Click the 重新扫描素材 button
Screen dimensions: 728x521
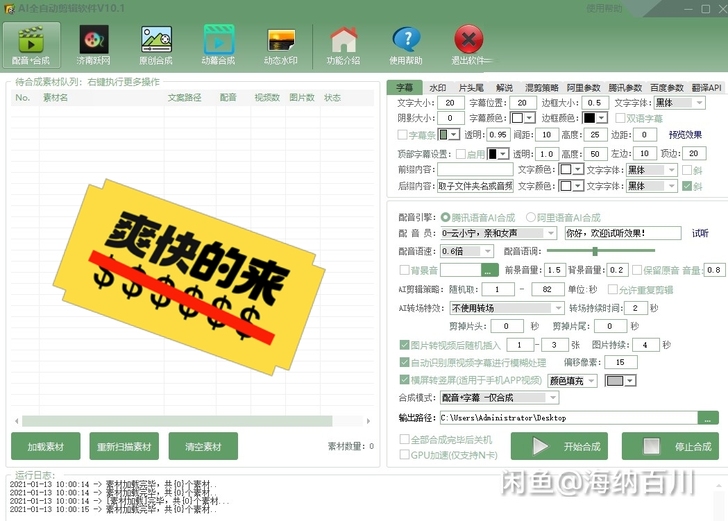pyautogui.click(x=124, y=446)
